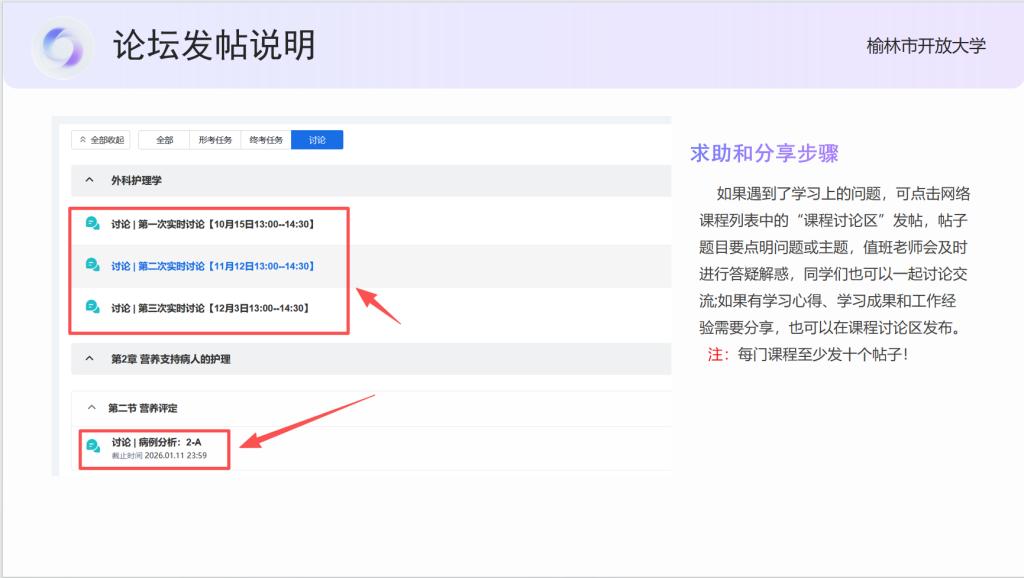Collapse the 第二节 营养评定 section
Viewport: 1024px width, 578px height.
coord(92,408)
